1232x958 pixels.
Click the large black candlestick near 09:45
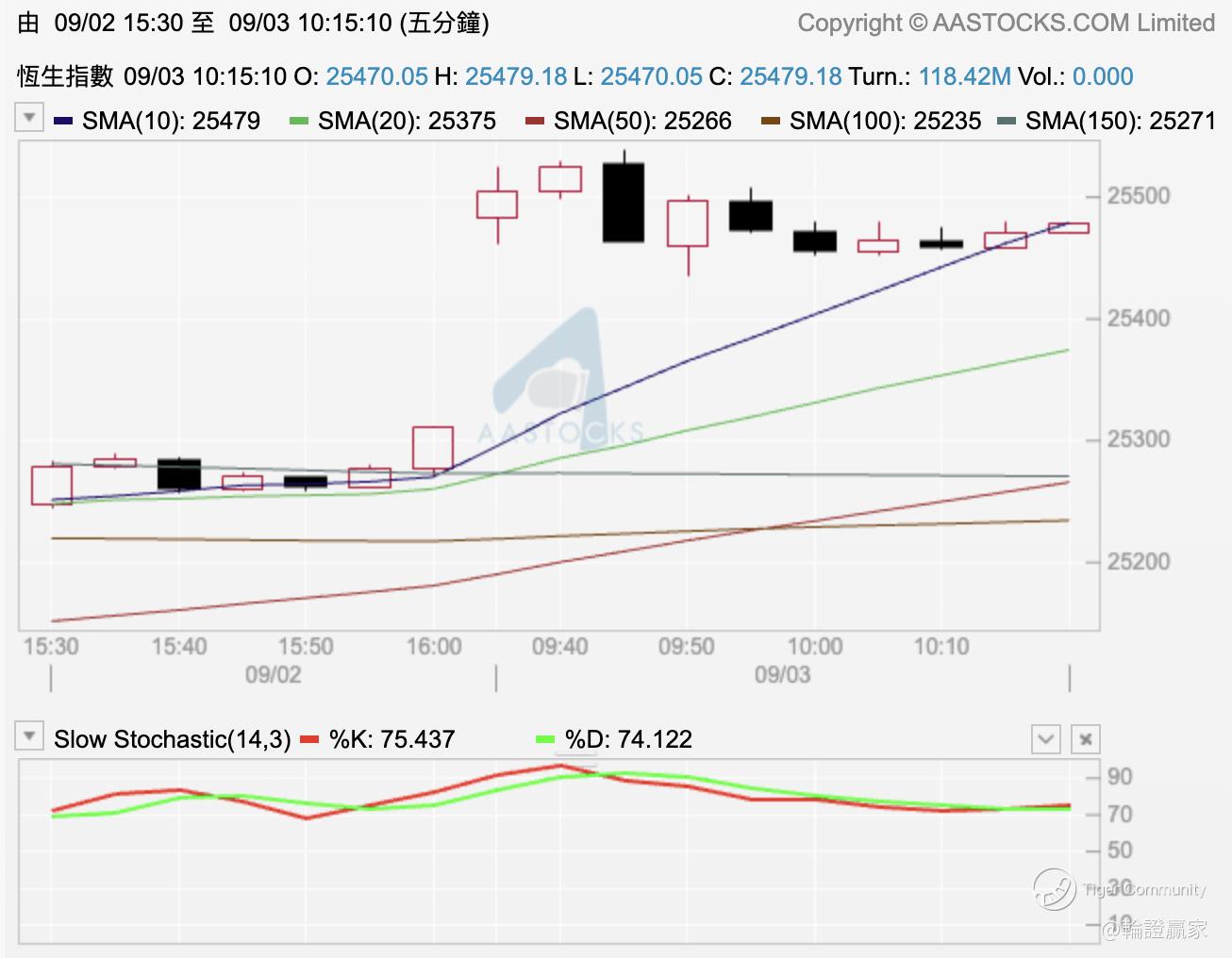[x=624, y=202]
